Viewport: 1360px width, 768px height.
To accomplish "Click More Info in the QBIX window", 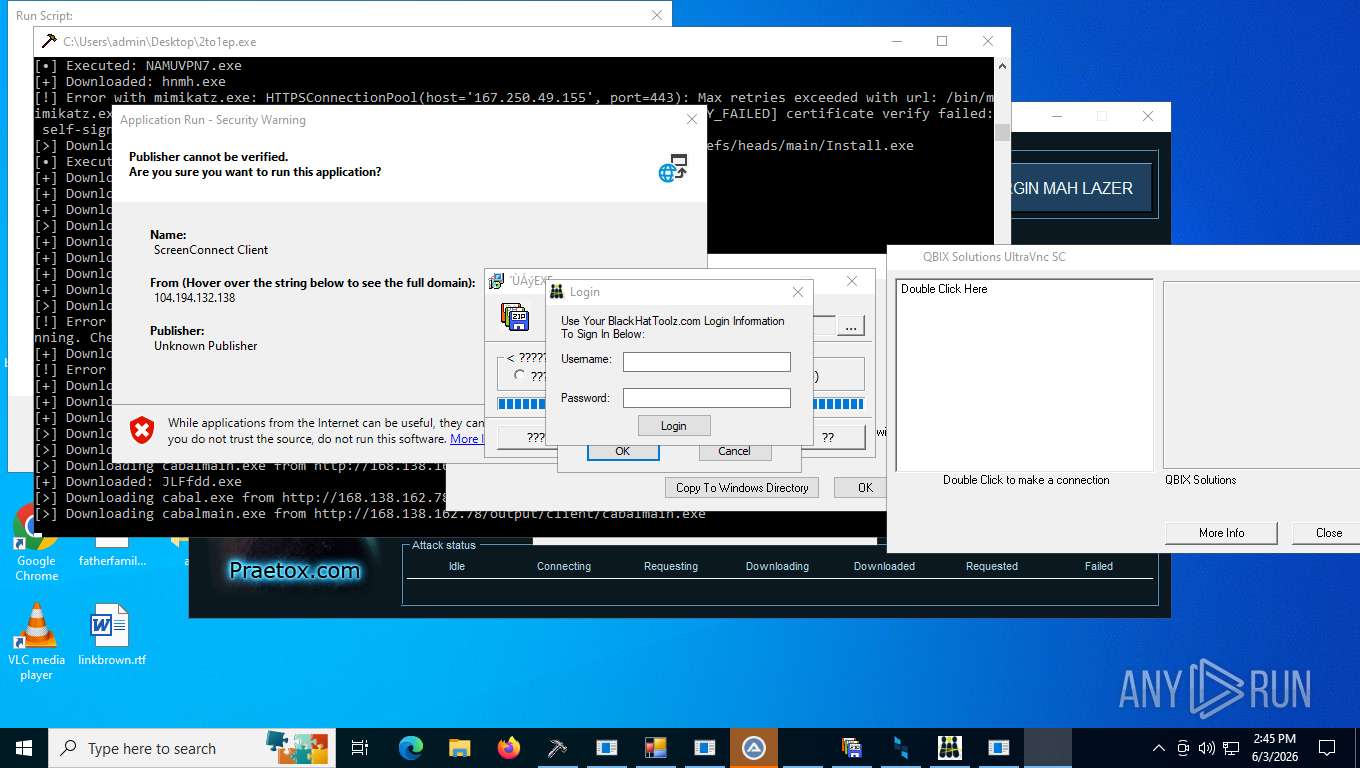I will [1221, 532].
